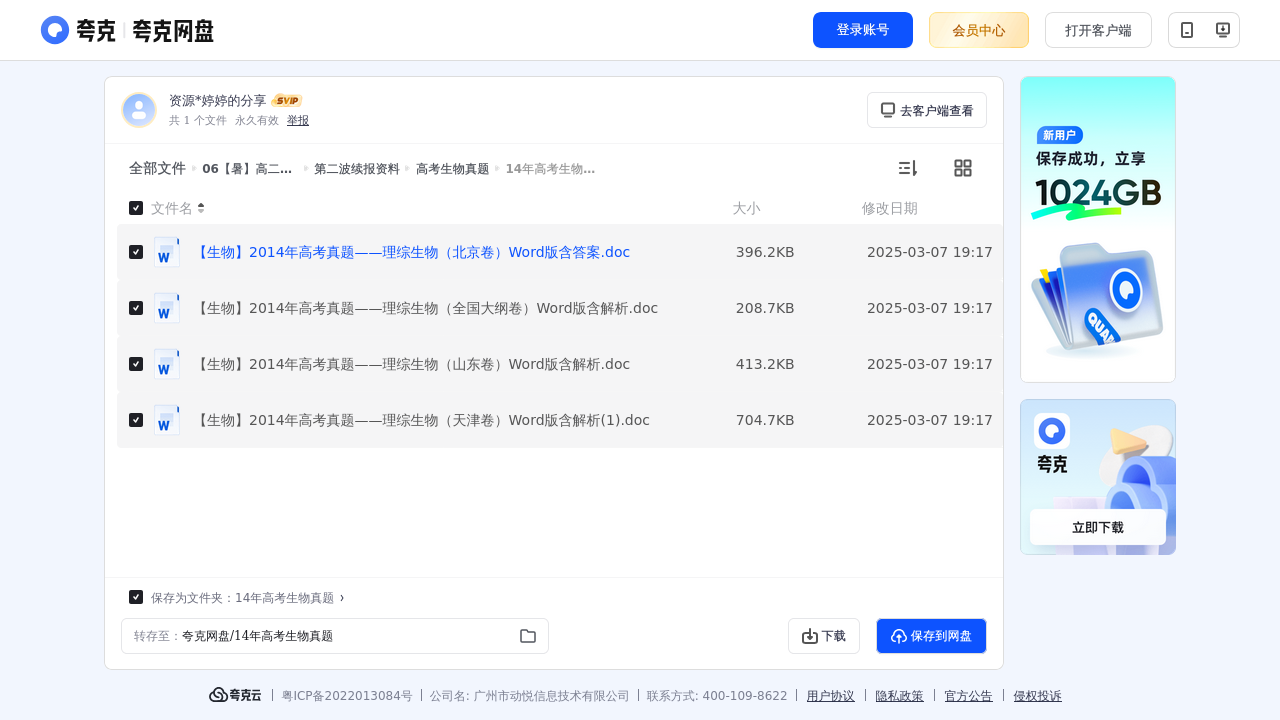Click the 立即下载 button in ad
Viewport: 1280px width, 720px height.
pos(1098,527)
